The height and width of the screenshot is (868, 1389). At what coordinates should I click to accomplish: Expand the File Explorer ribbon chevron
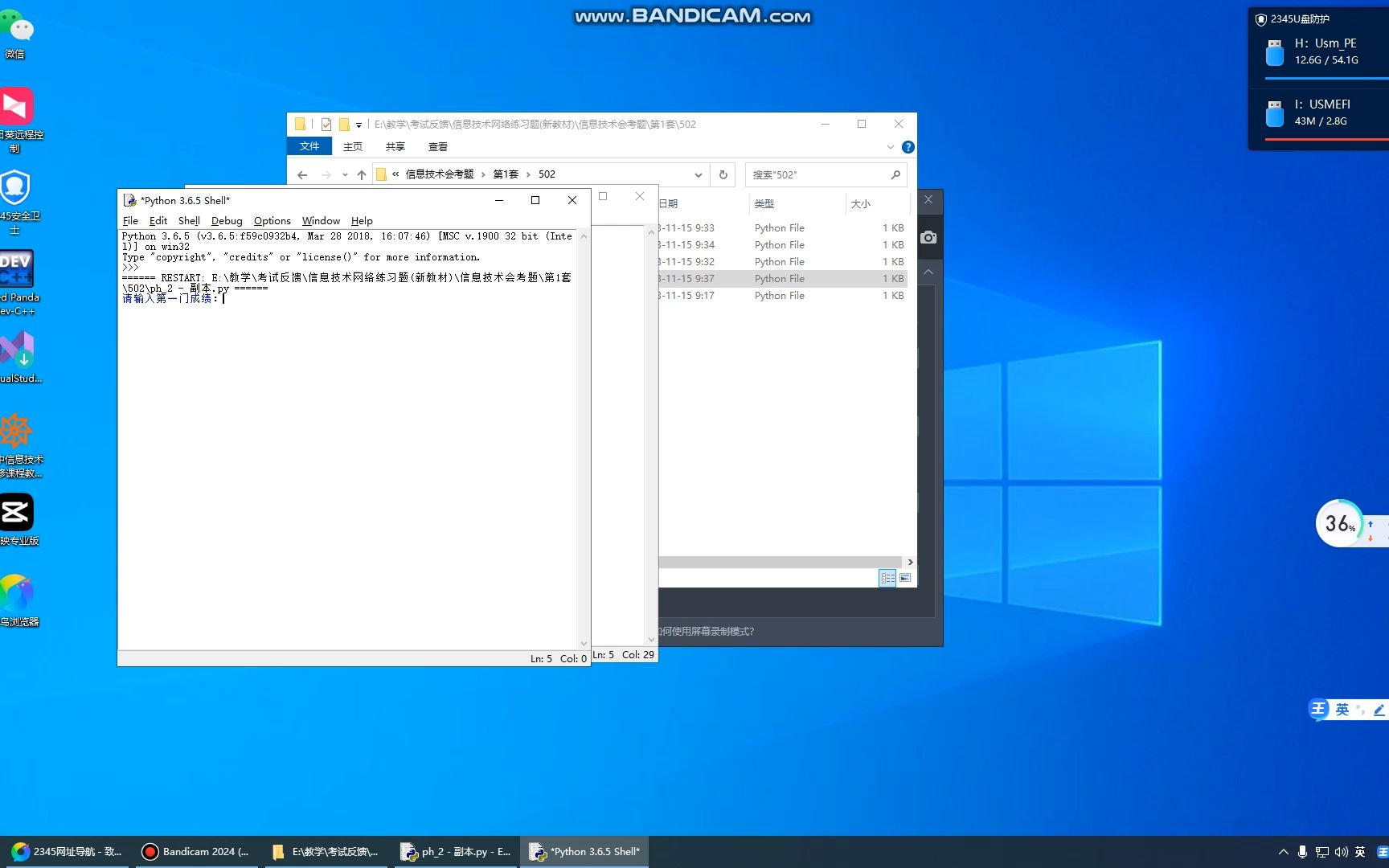[x=890, y=147]
